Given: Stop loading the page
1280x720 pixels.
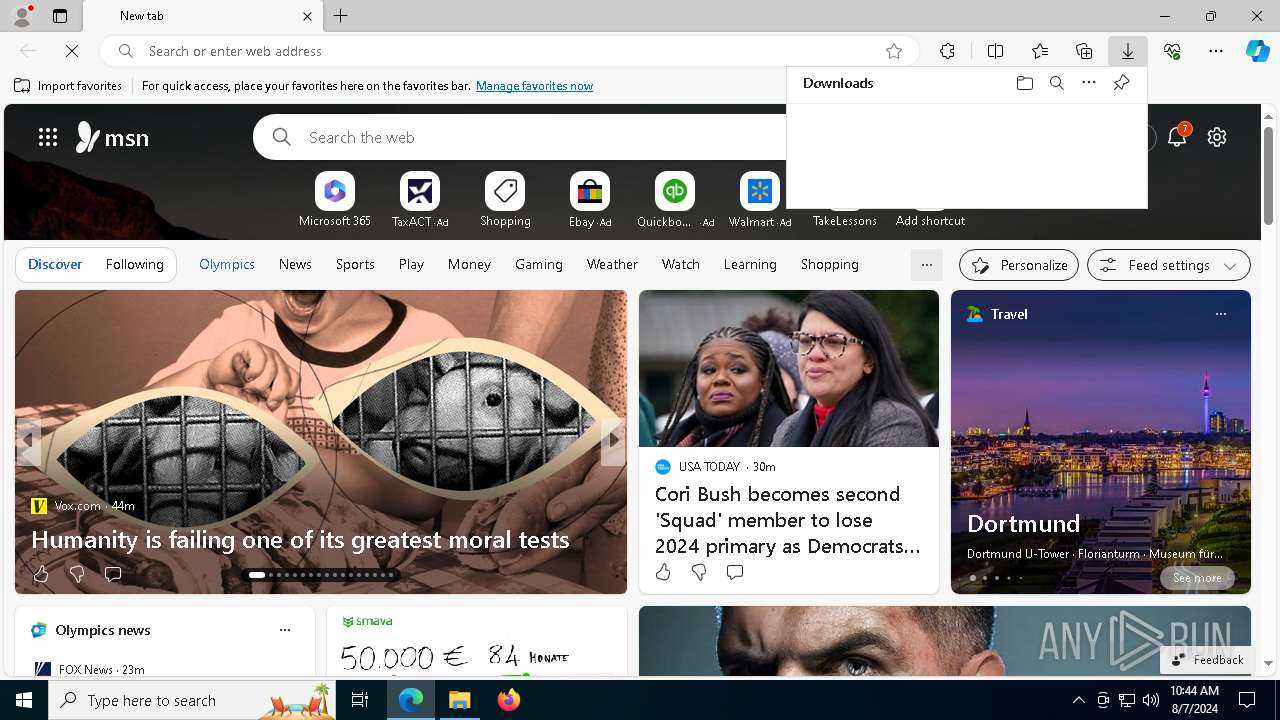Looking at the screenshot, I should pos(72,51).
